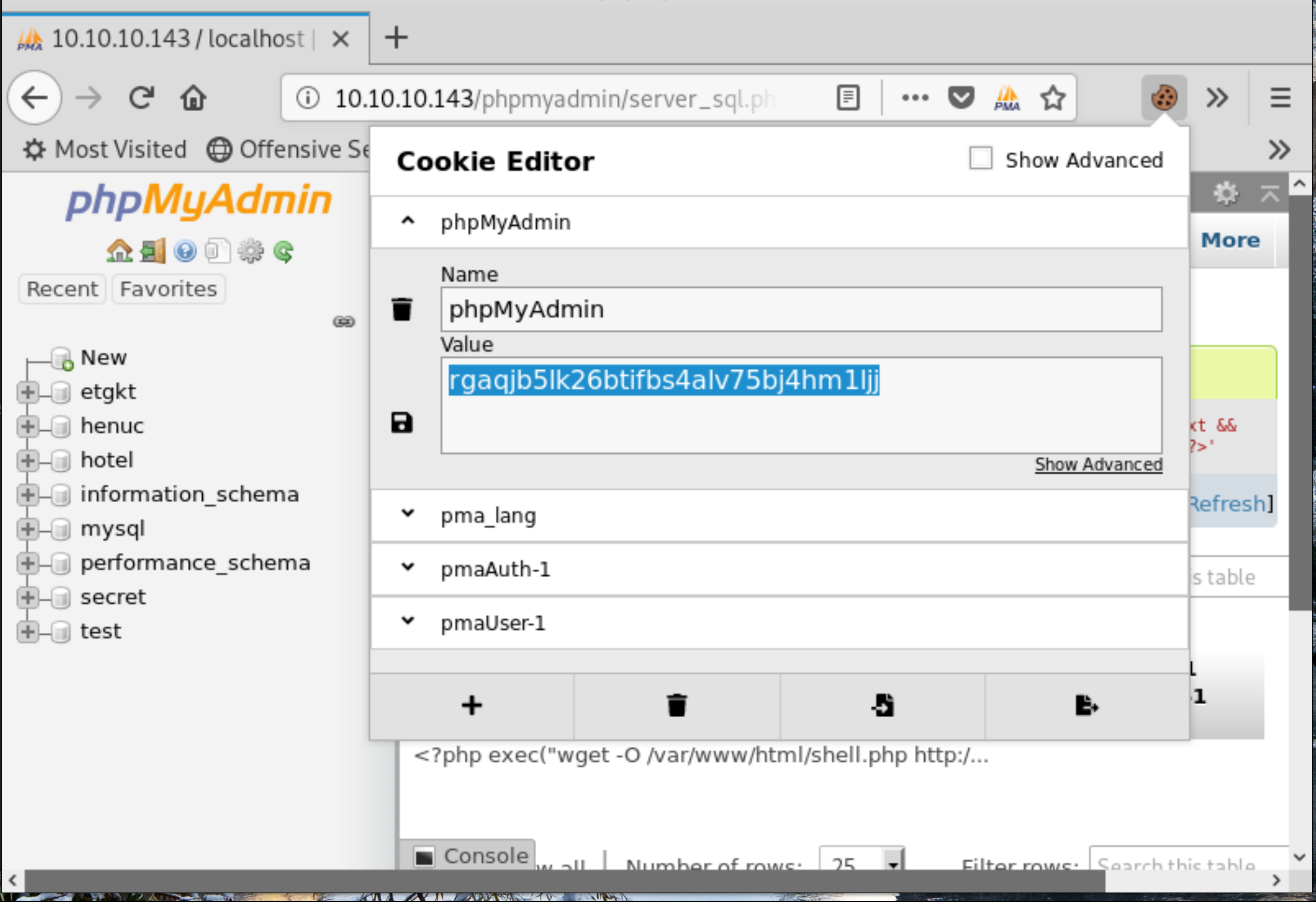Open the Offensive Security bookmark
The height and width of the screenshot is (902, 1316).
click(x=288, y=149)
